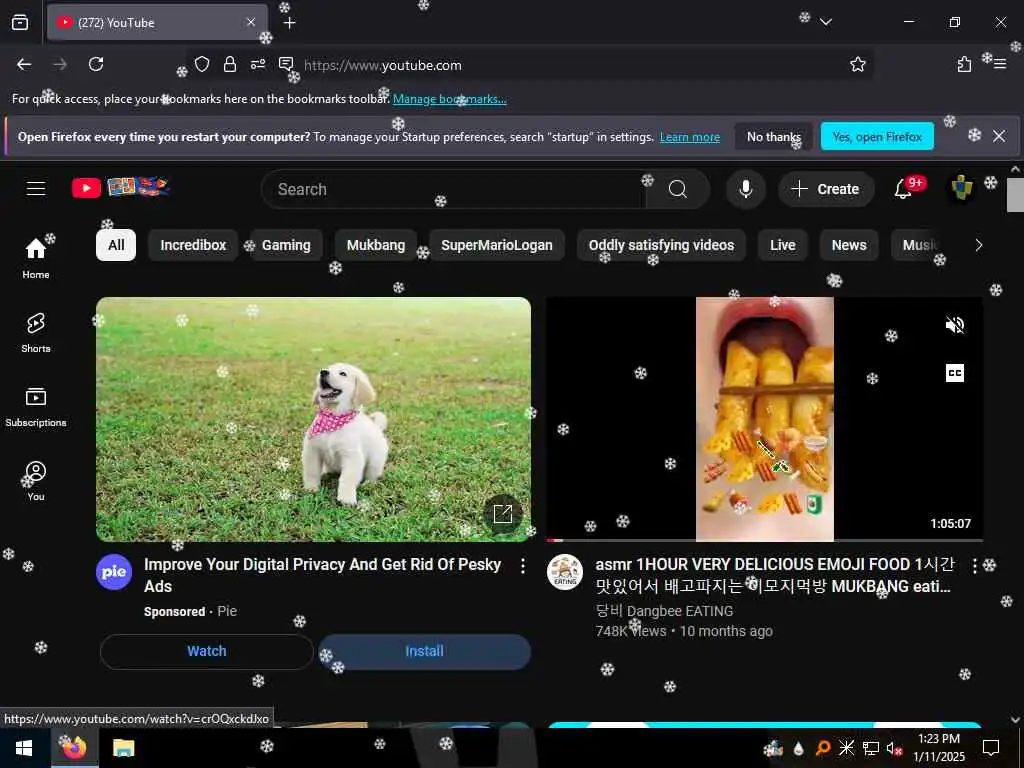1024x768 pixels.
Task: Bookmark this page with the star
Action: click(x=857, y=64)
